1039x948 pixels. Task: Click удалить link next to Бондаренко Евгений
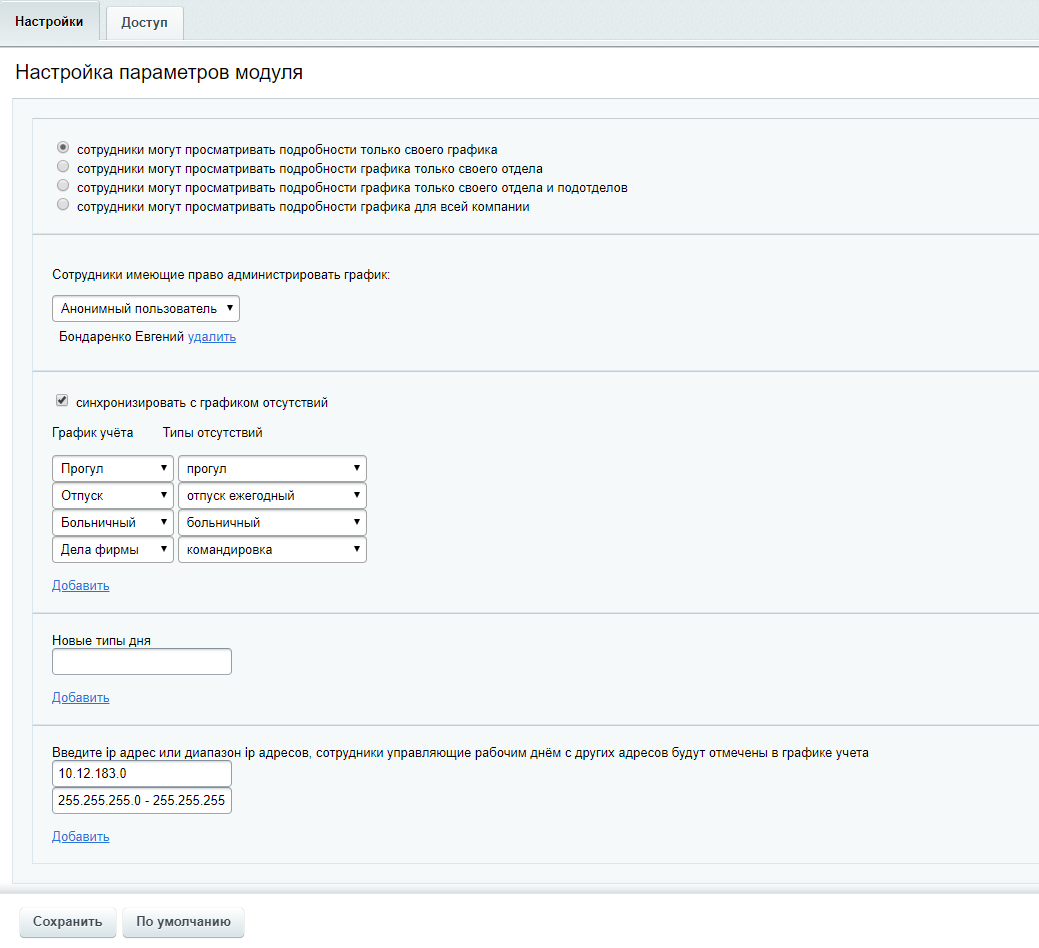click(x=212, y=337)
